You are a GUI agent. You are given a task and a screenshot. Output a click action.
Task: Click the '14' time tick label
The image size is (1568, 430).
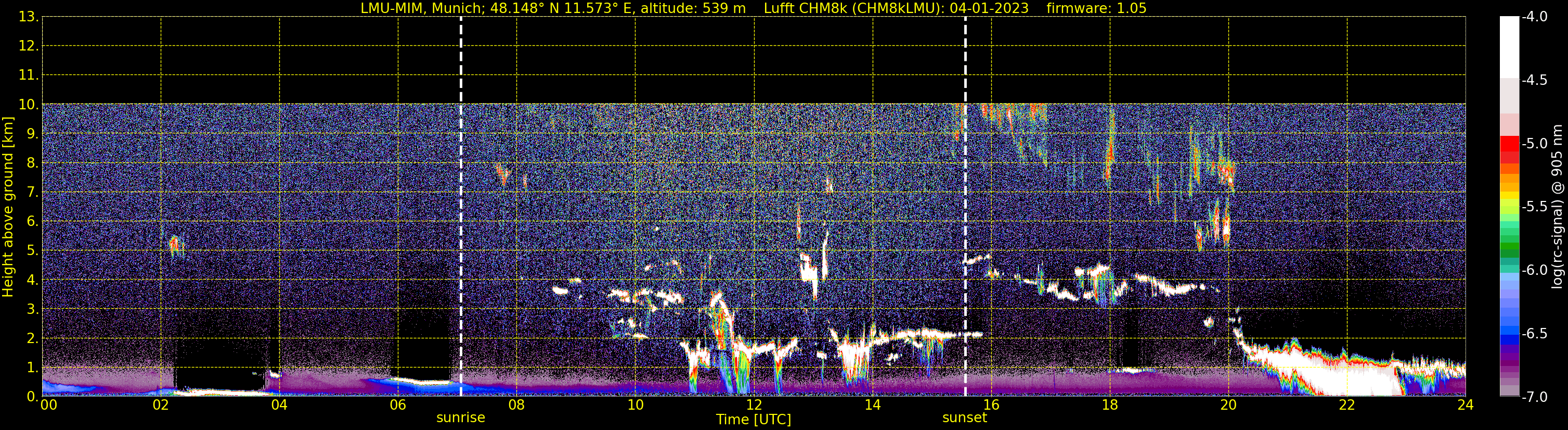[873, 405]
